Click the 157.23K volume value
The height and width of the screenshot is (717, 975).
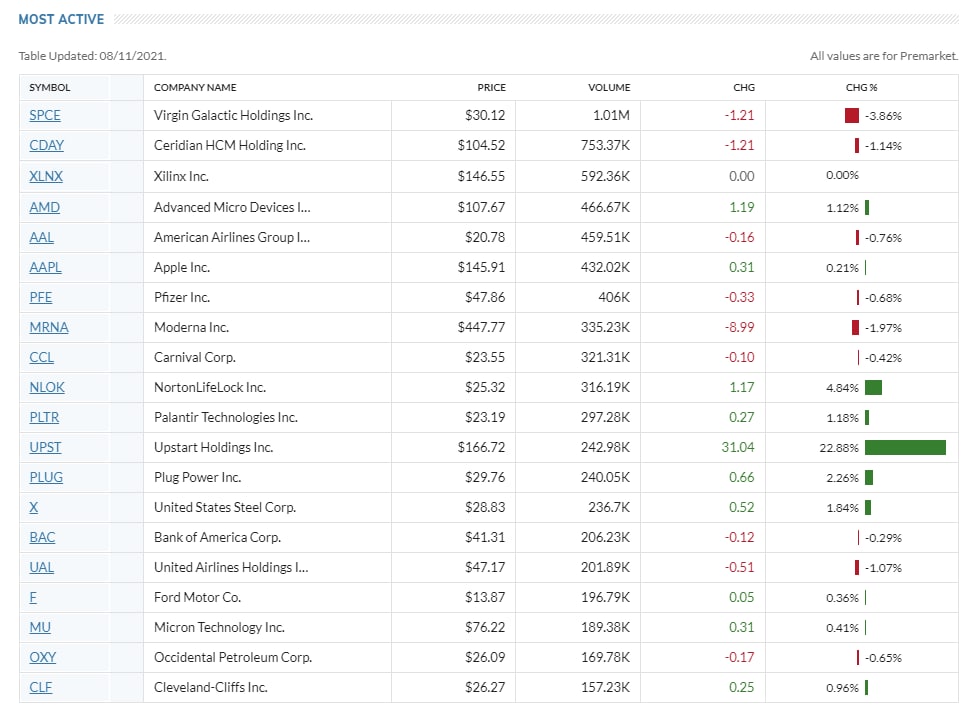(x=606, y=688)
